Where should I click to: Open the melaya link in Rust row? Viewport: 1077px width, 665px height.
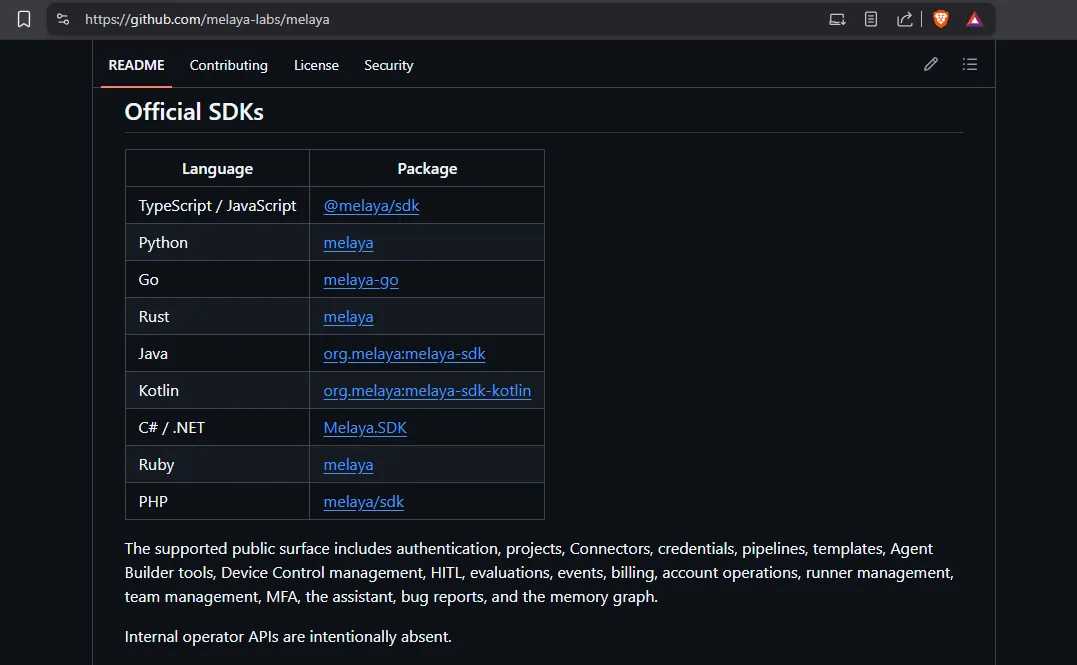click(x=348, y=317)
